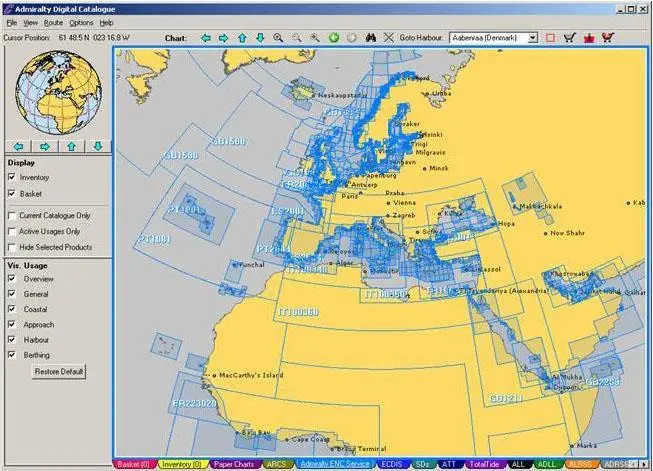Click the app icon in title bar

point(8,9)
